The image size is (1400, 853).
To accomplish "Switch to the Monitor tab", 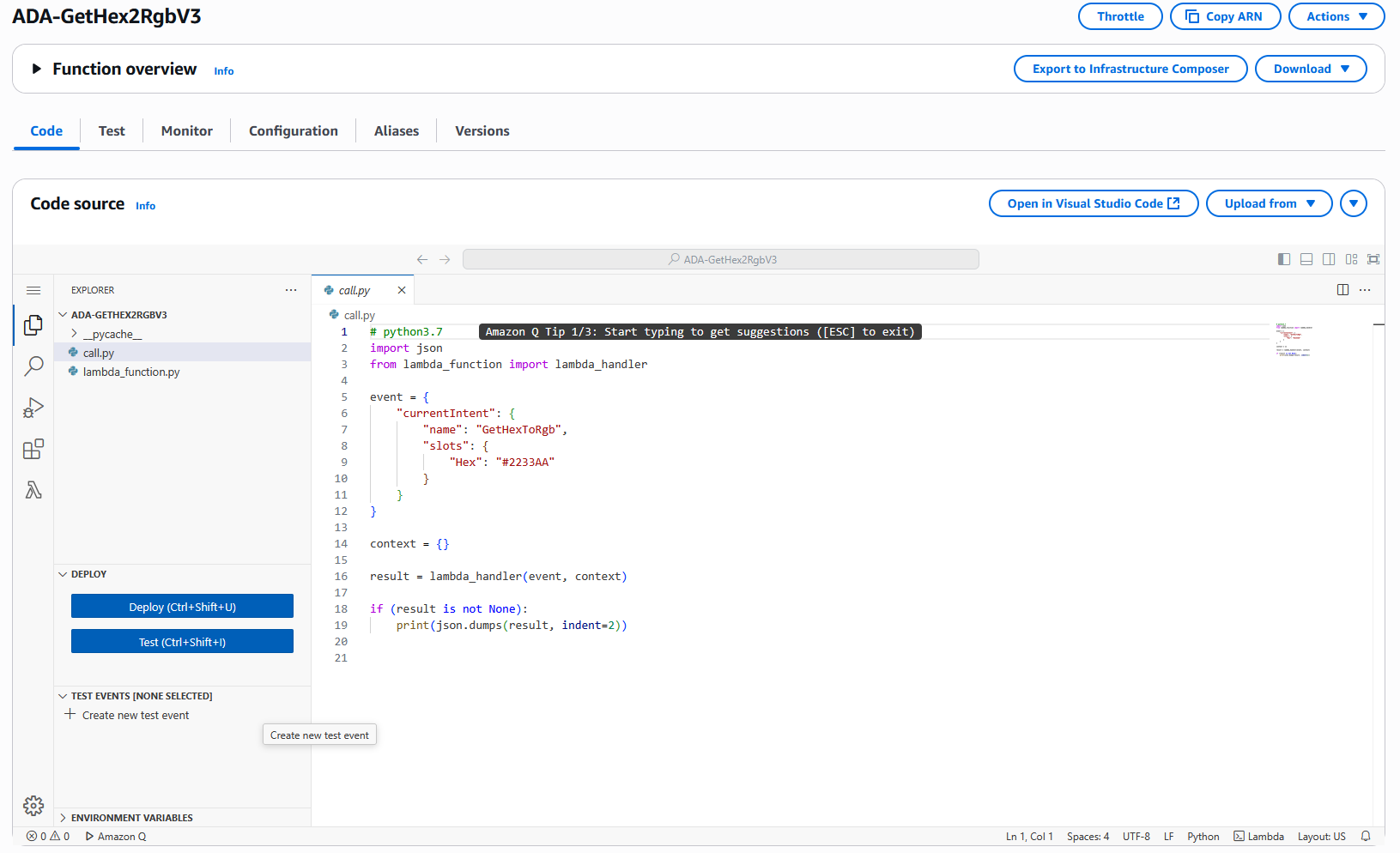I will pos(187,131).
